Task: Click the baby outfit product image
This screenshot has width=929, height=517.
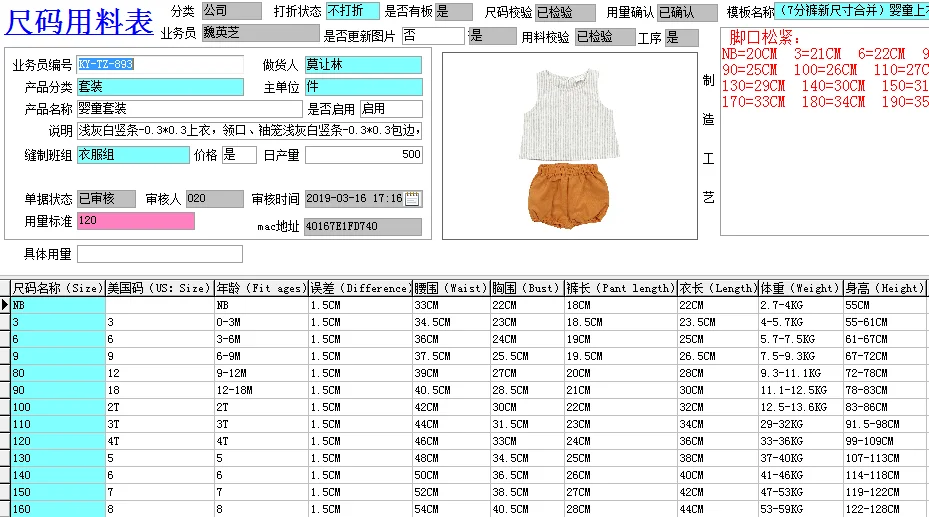Action: (569, 146)
